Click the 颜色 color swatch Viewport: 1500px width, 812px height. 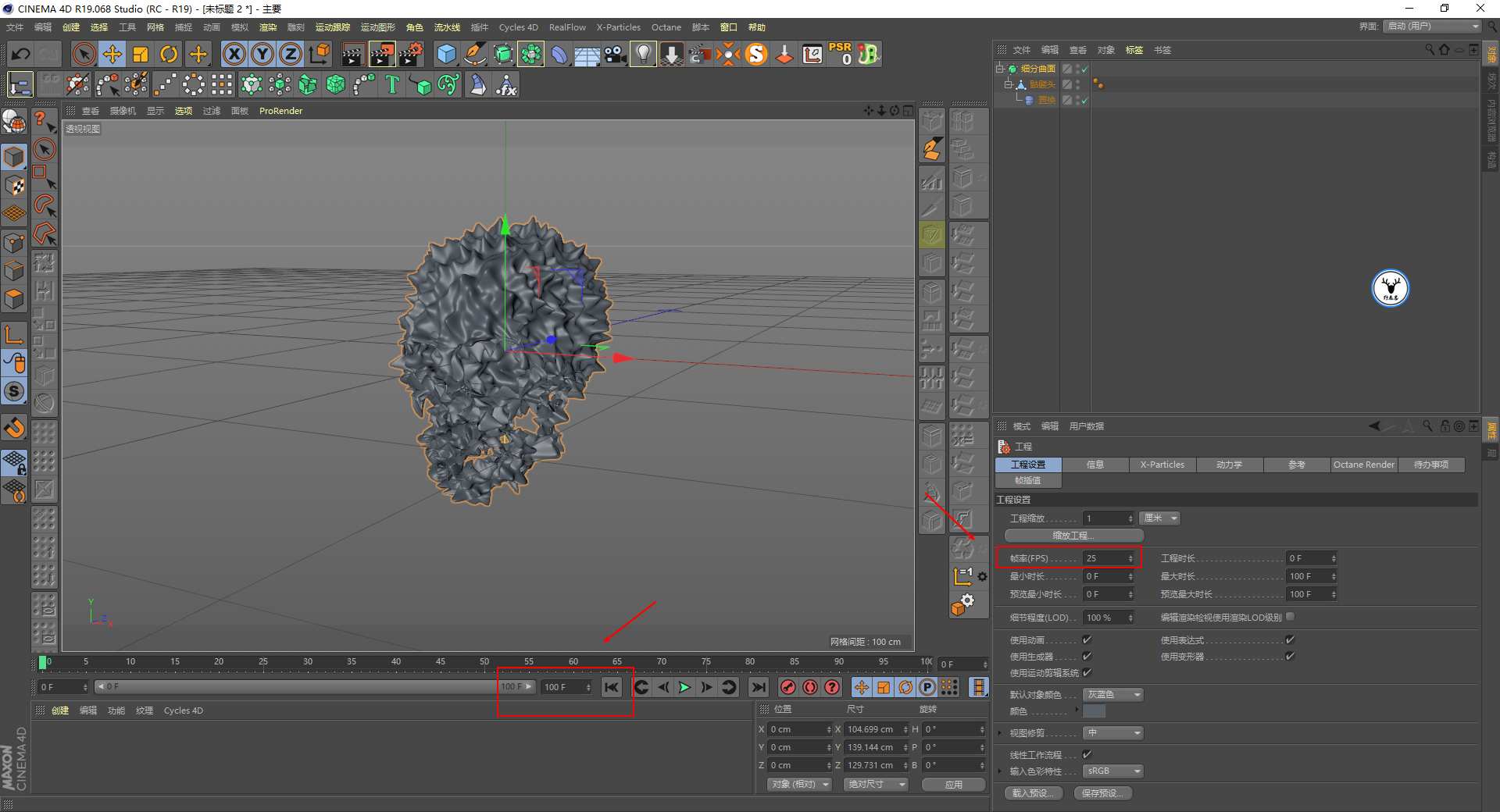point(1094,711)
